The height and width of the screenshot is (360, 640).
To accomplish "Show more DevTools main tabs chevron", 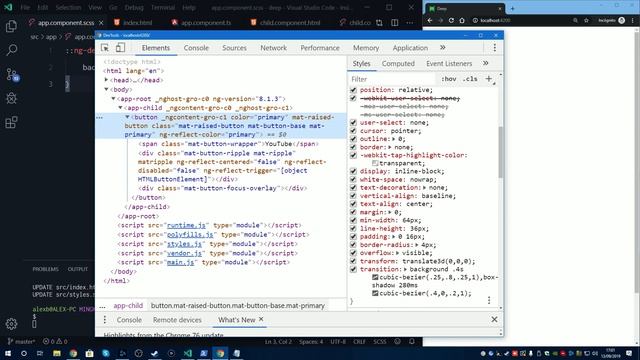I will (x=443, y=48).
